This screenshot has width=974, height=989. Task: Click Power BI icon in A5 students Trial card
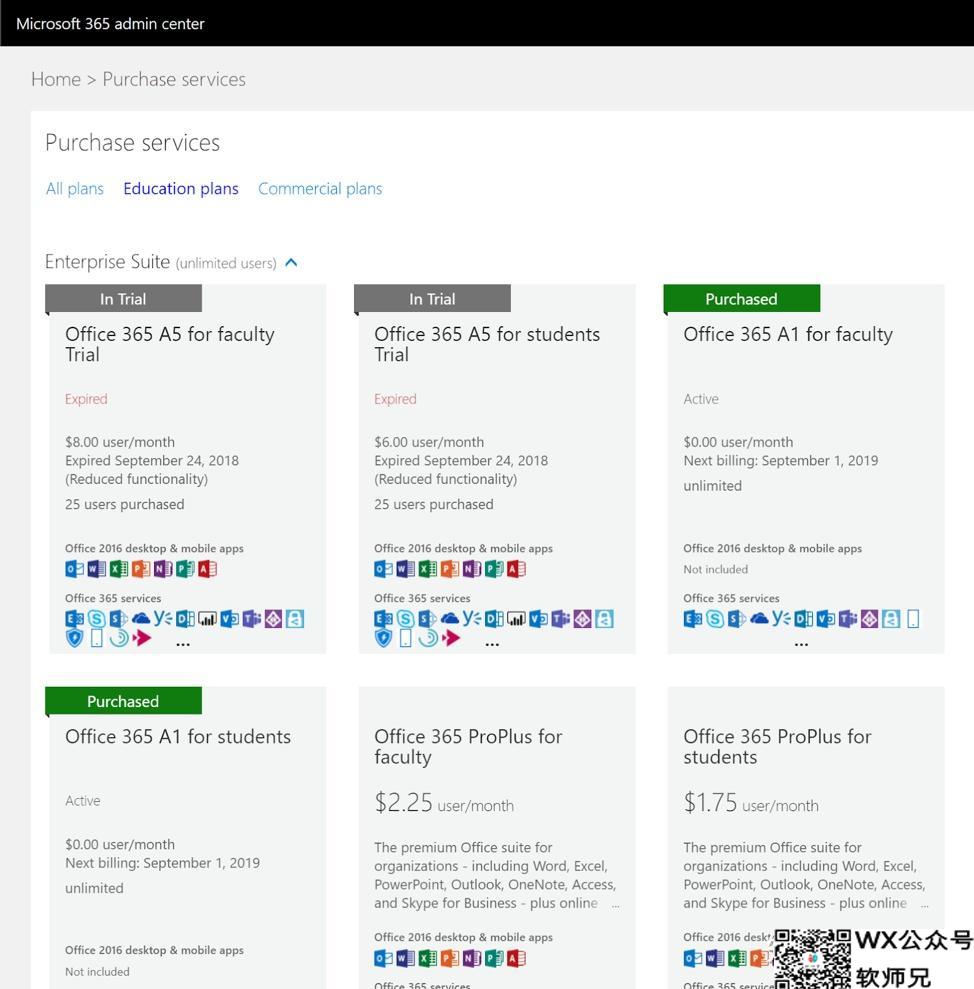pos(516,619)
